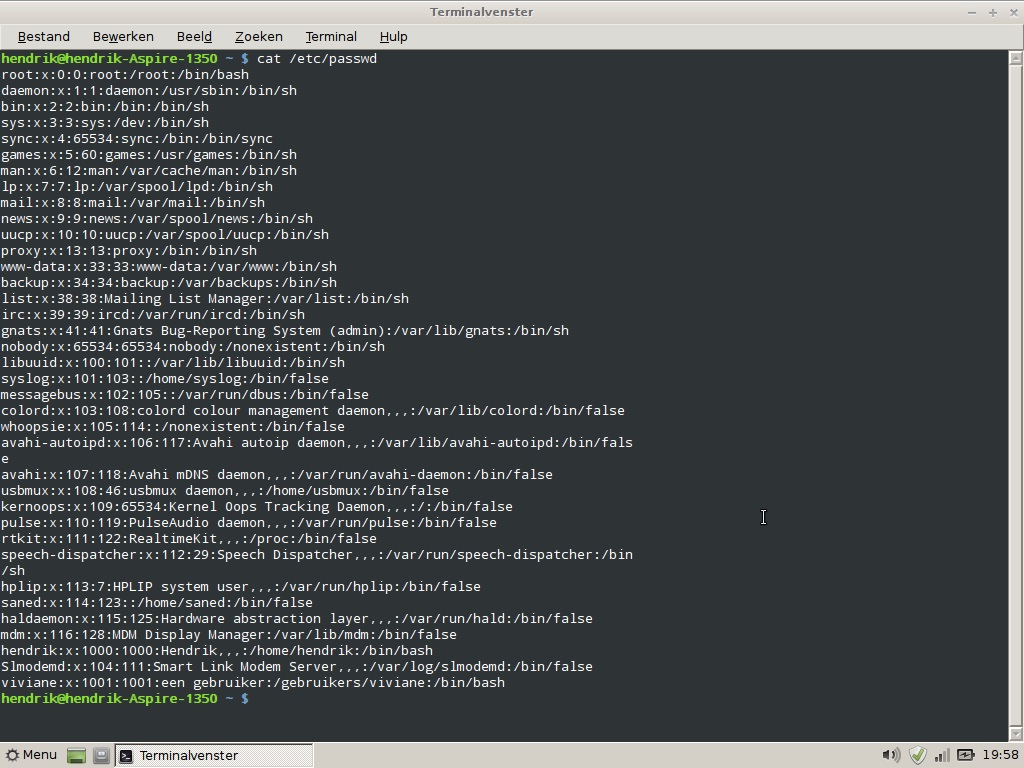This screenshot has height=768, width=1024.
Task: Click the Avahi mDNS daemon line
Action: pos(277,475)
